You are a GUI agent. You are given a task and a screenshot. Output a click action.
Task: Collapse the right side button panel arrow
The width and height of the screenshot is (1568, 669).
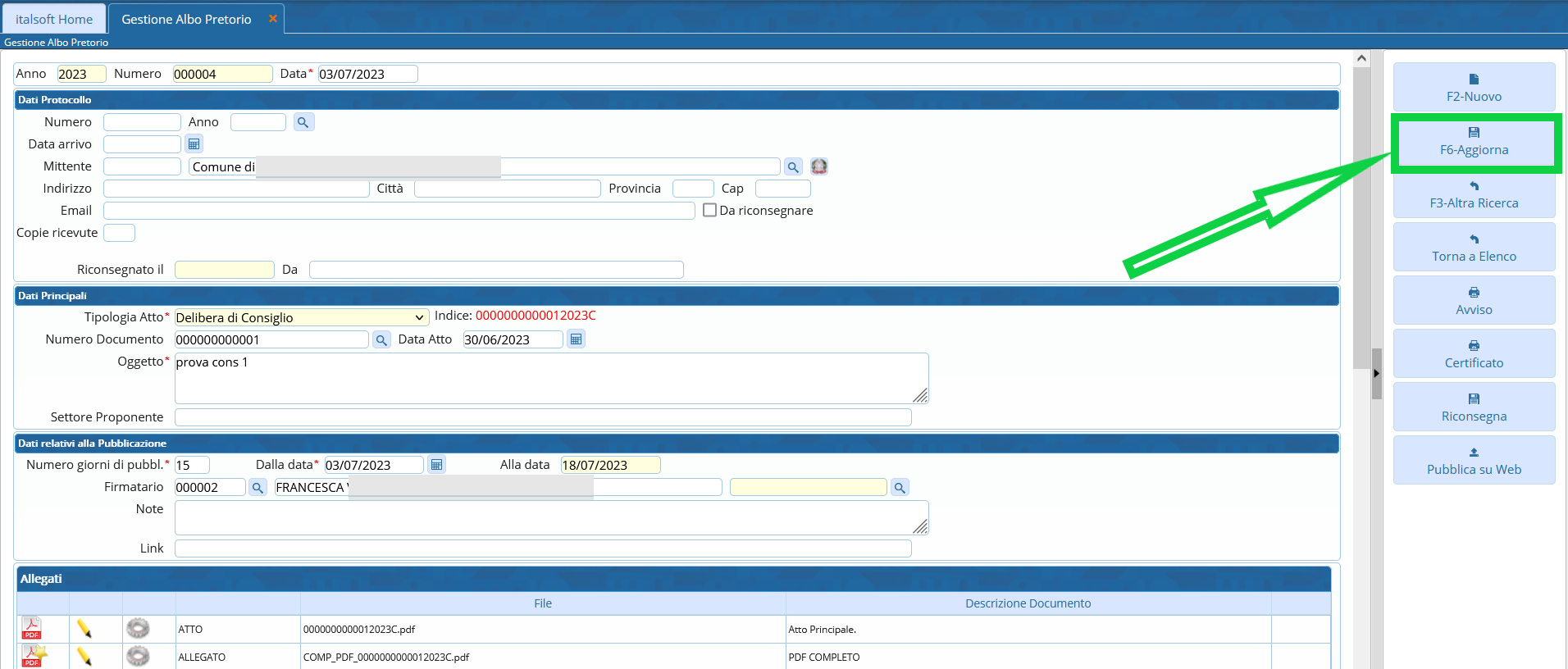pyautogui.click(x=1376, y=374)
